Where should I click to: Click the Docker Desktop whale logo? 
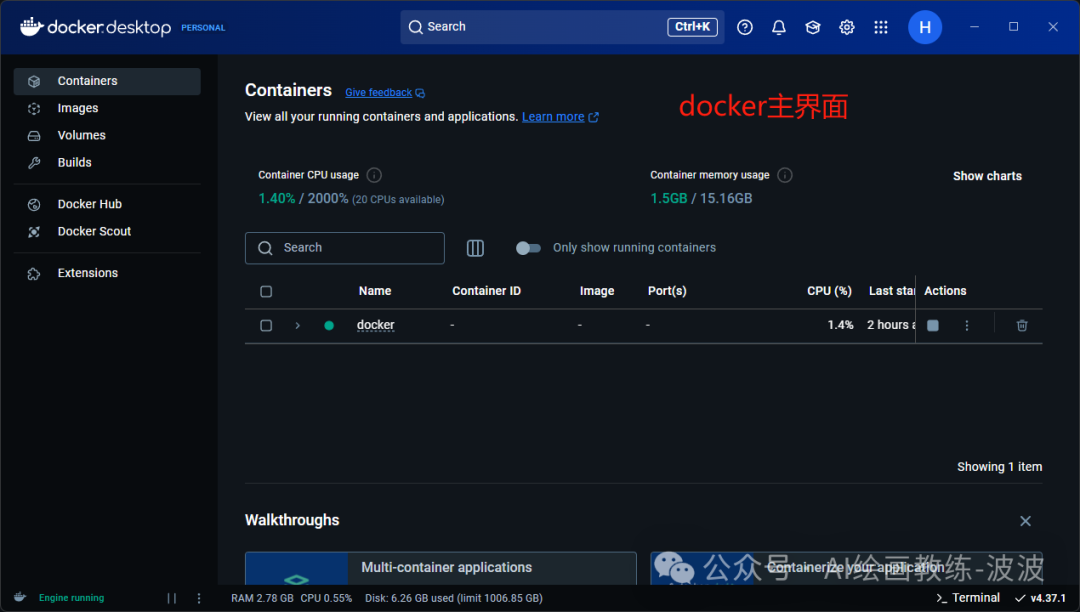[31, 27]
